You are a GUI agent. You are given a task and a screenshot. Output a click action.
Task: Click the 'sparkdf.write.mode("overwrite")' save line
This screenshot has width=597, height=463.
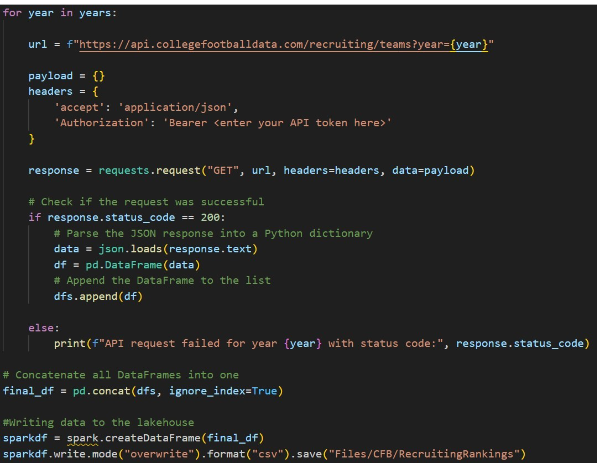[x=264, y=454]
